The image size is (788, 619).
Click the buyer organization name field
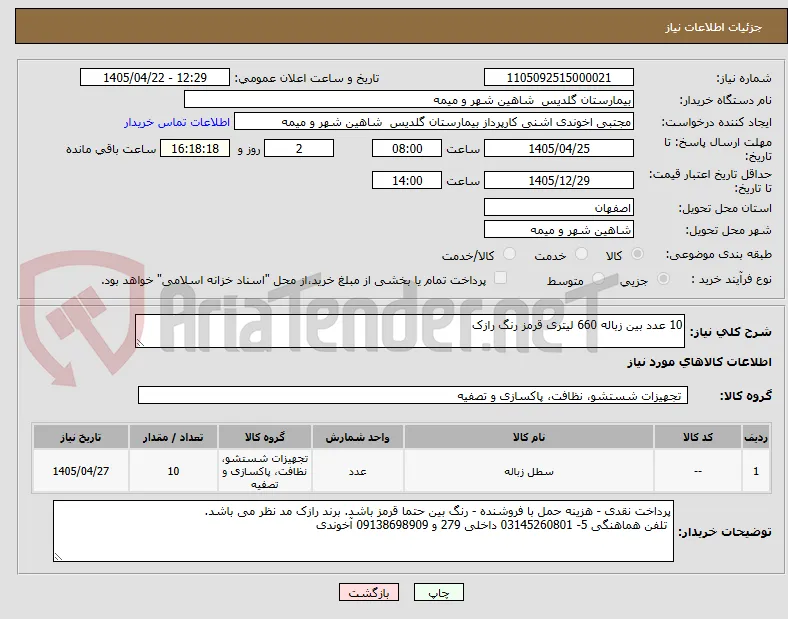[409, 99]
